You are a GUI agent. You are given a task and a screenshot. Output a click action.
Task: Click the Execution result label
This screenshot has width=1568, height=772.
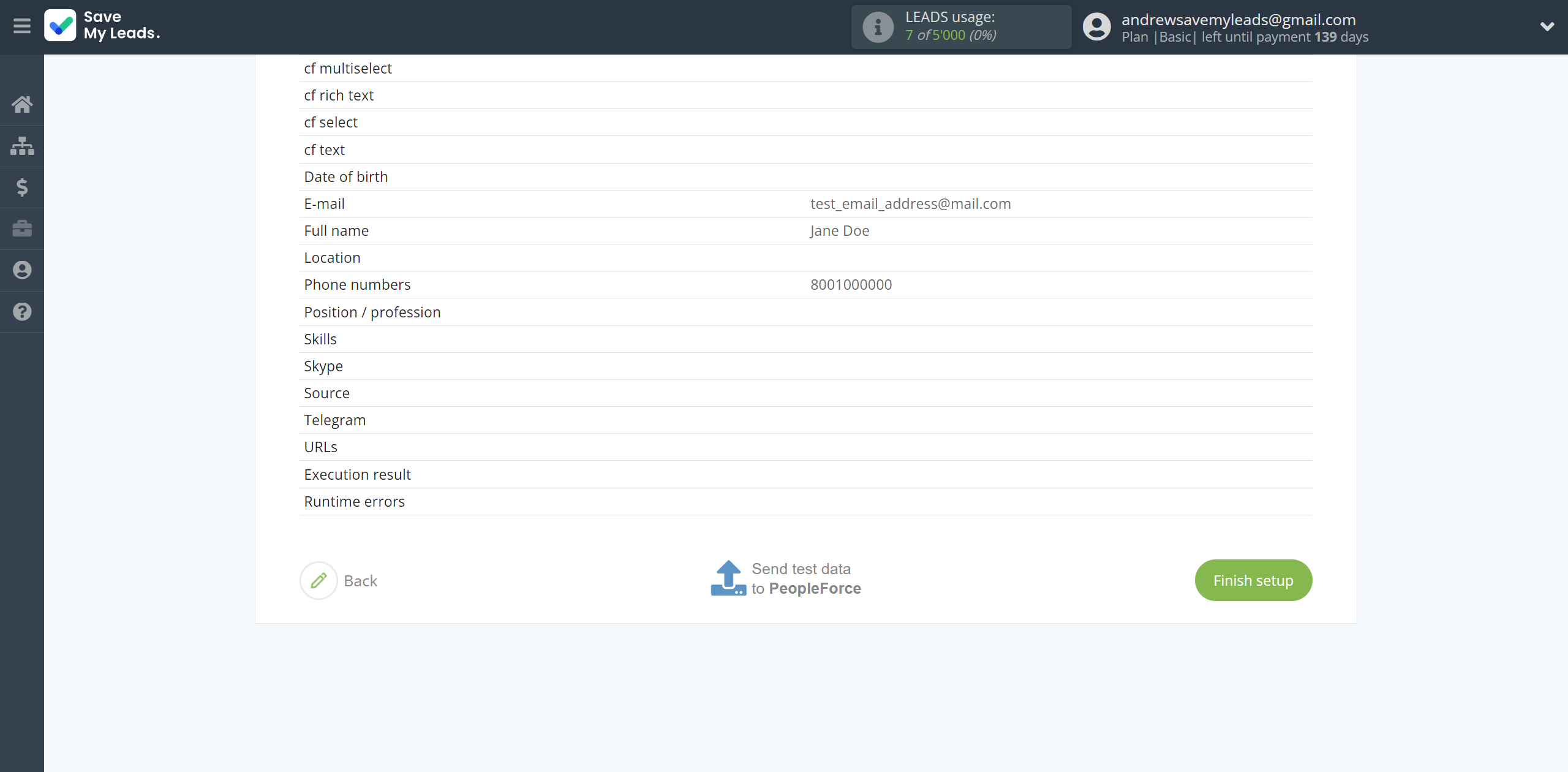click(x=357, y=474)
